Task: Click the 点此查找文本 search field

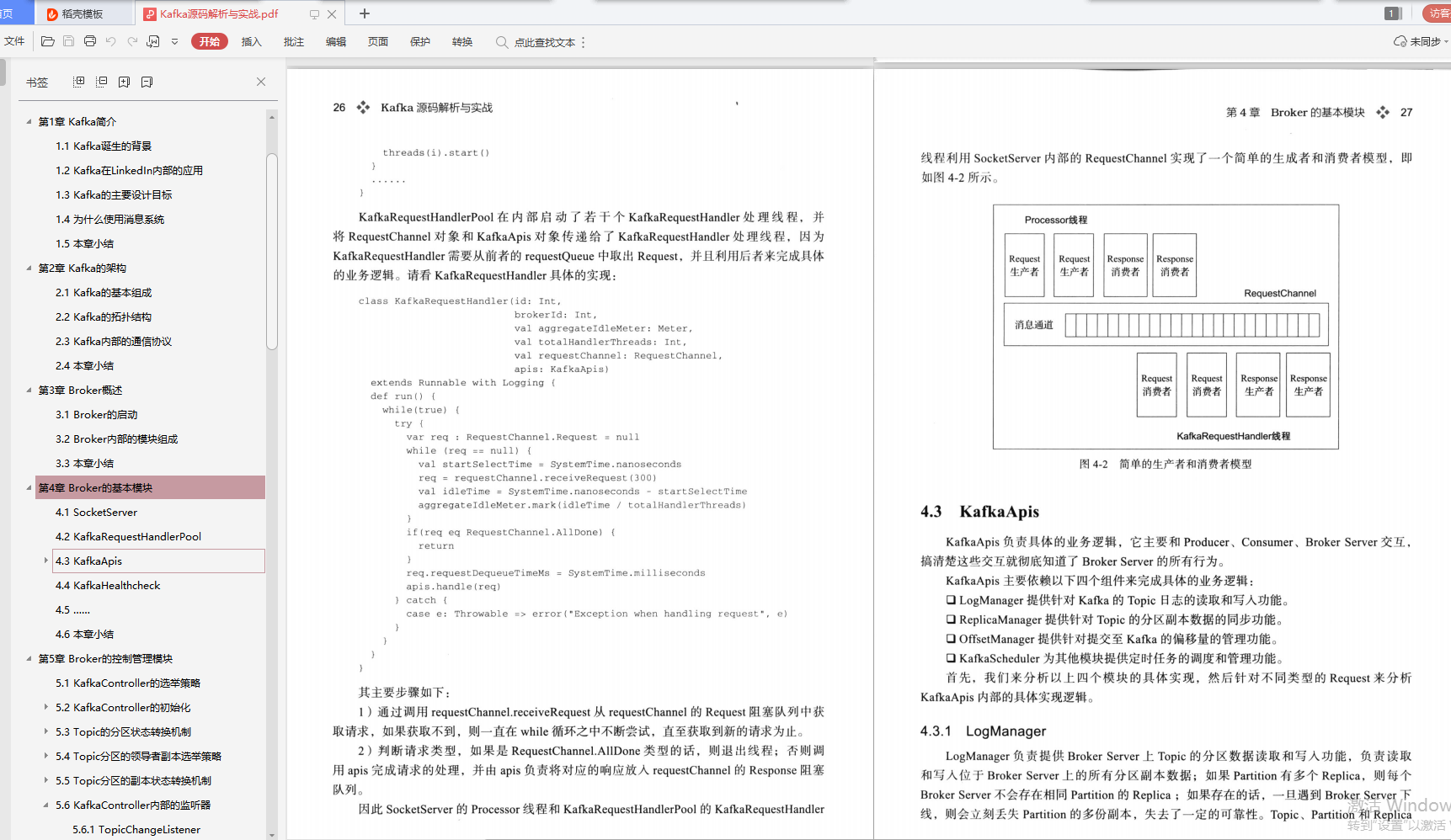Action: point(545,42)
